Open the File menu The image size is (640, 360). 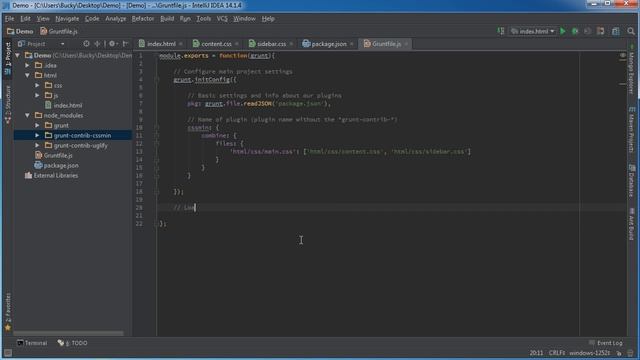(9, 19)
